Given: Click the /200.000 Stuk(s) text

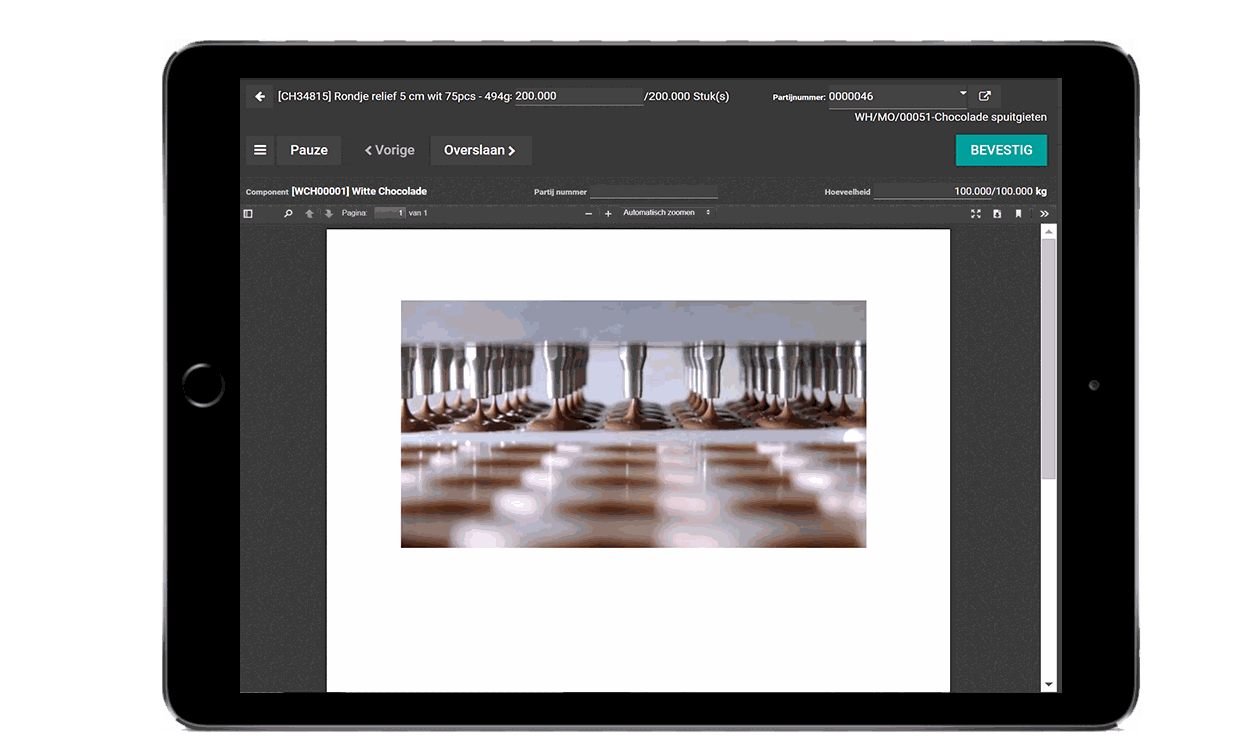Looking at the screenshot, I should (x=687, y=96).
